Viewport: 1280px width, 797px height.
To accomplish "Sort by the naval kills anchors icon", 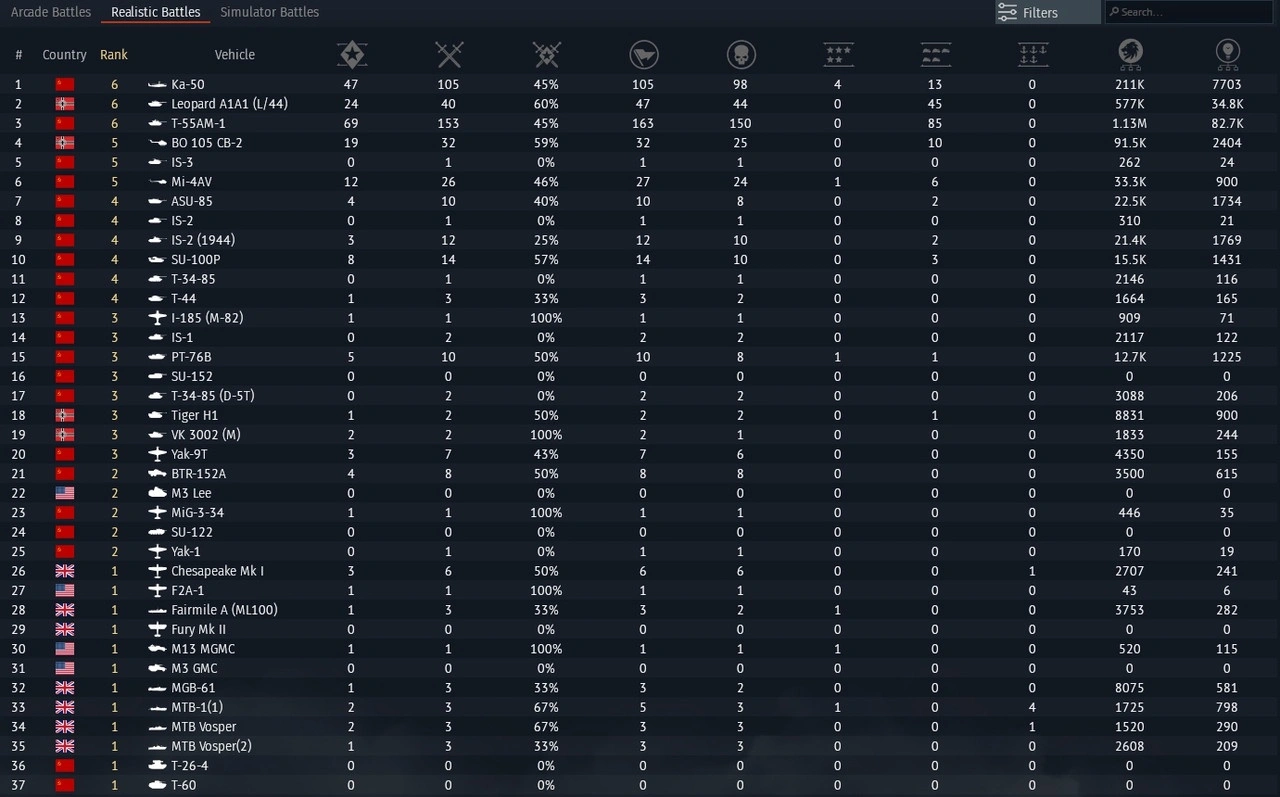I will [1032, 54].
